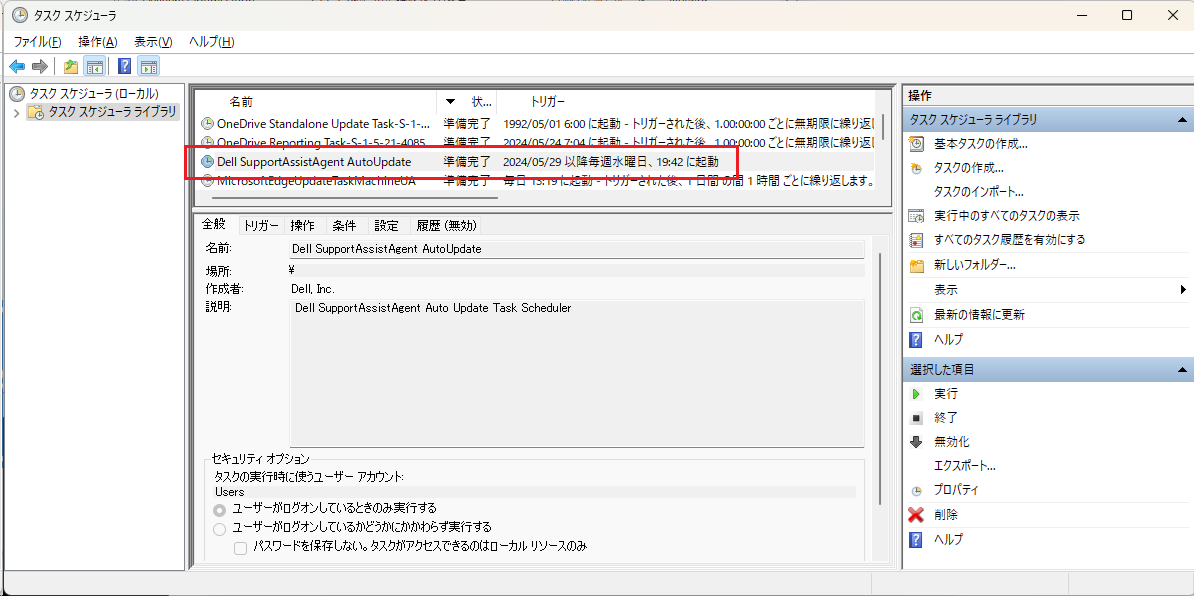
Task: Click the red 削除 (Delete) action
Action: click(946, 515)
